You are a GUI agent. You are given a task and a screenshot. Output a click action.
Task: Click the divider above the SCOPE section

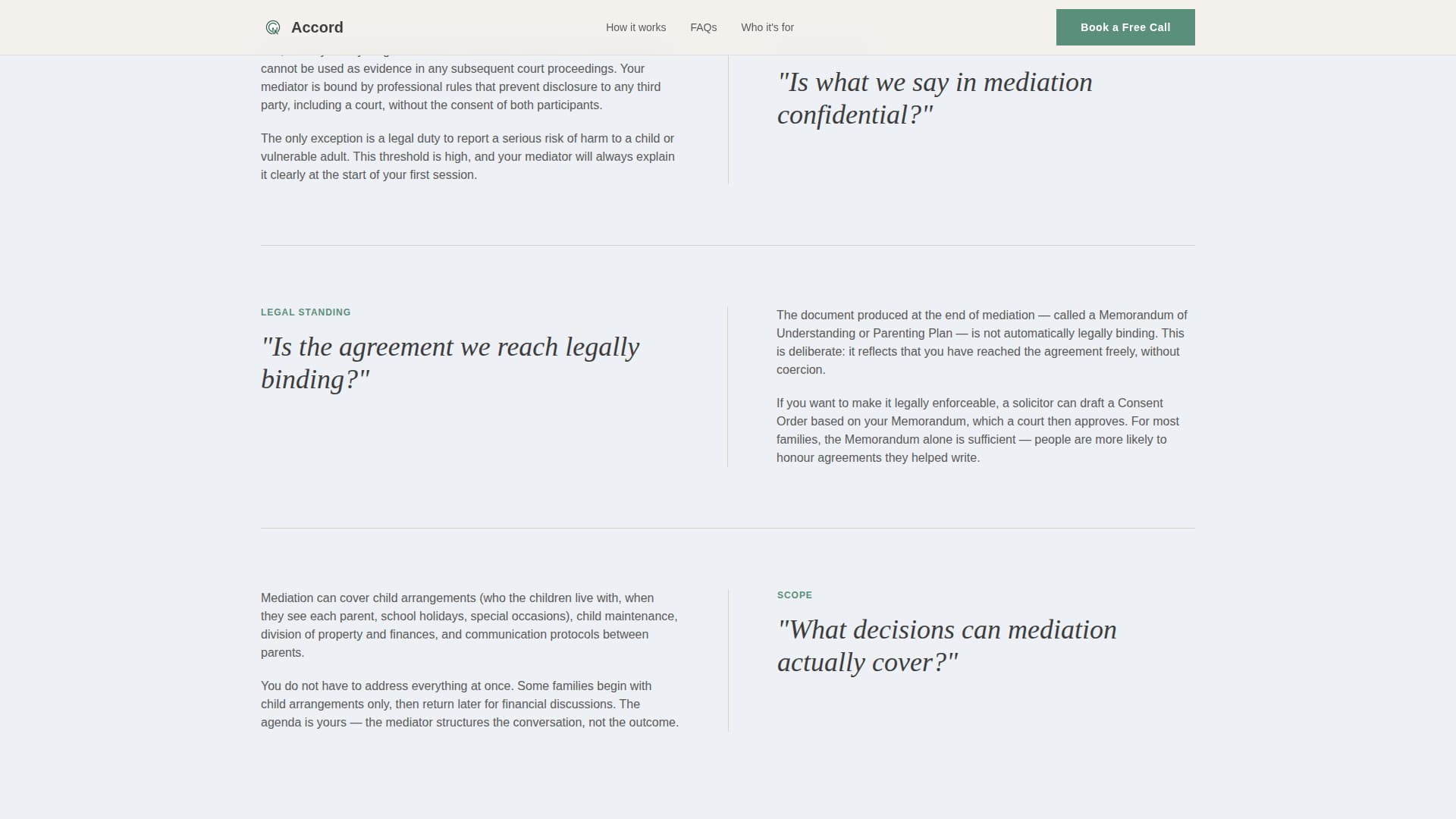coord(728,528)
